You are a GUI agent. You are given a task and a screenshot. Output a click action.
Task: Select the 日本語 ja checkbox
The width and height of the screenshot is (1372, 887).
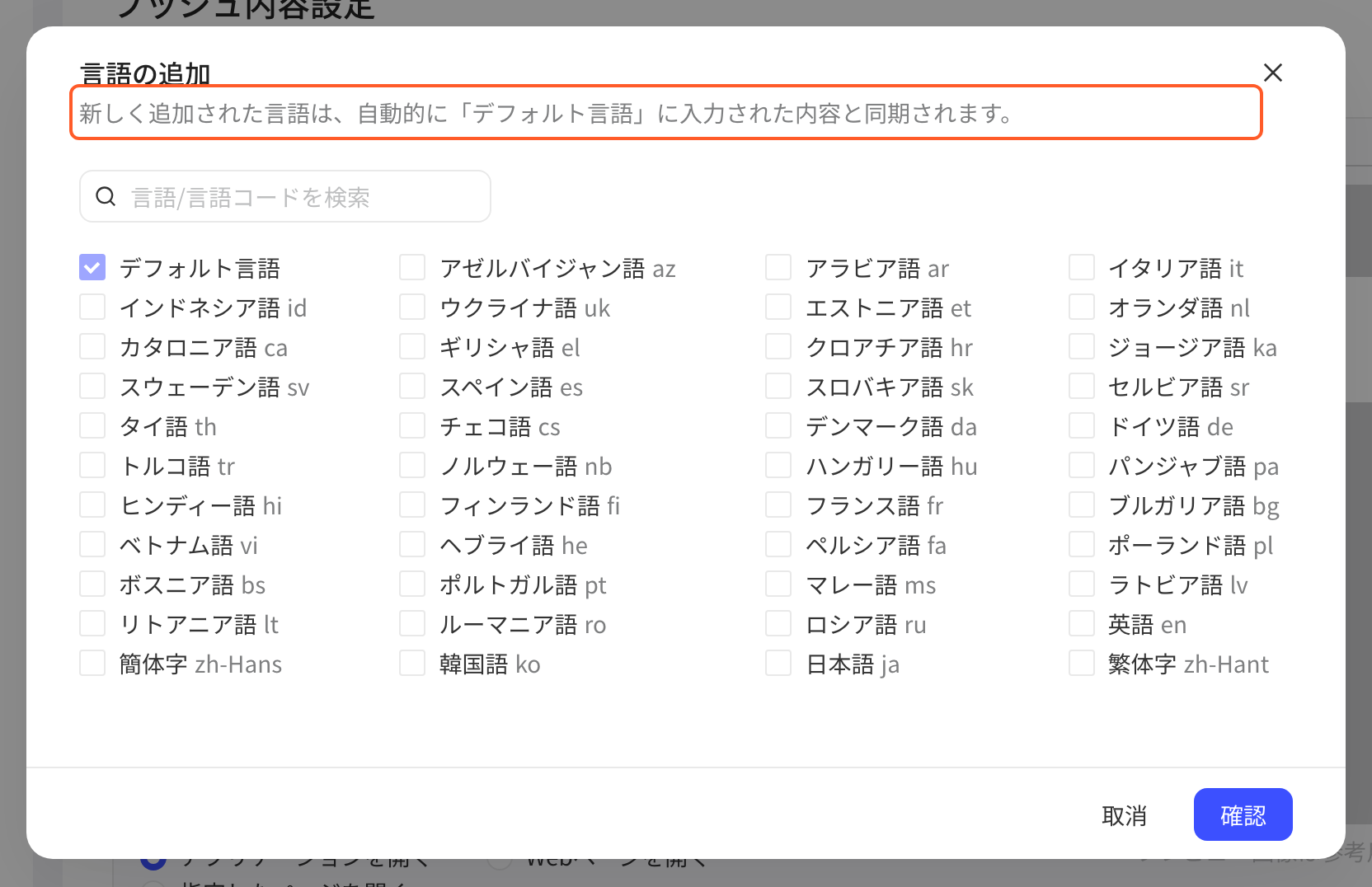(778, 663)
